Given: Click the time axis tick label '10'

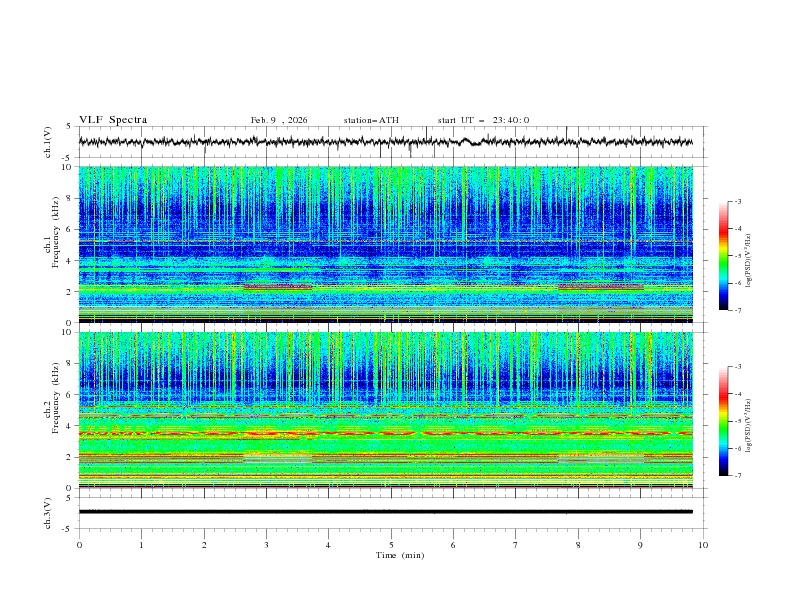Looking at the screenshot, I should pos(703,545).
